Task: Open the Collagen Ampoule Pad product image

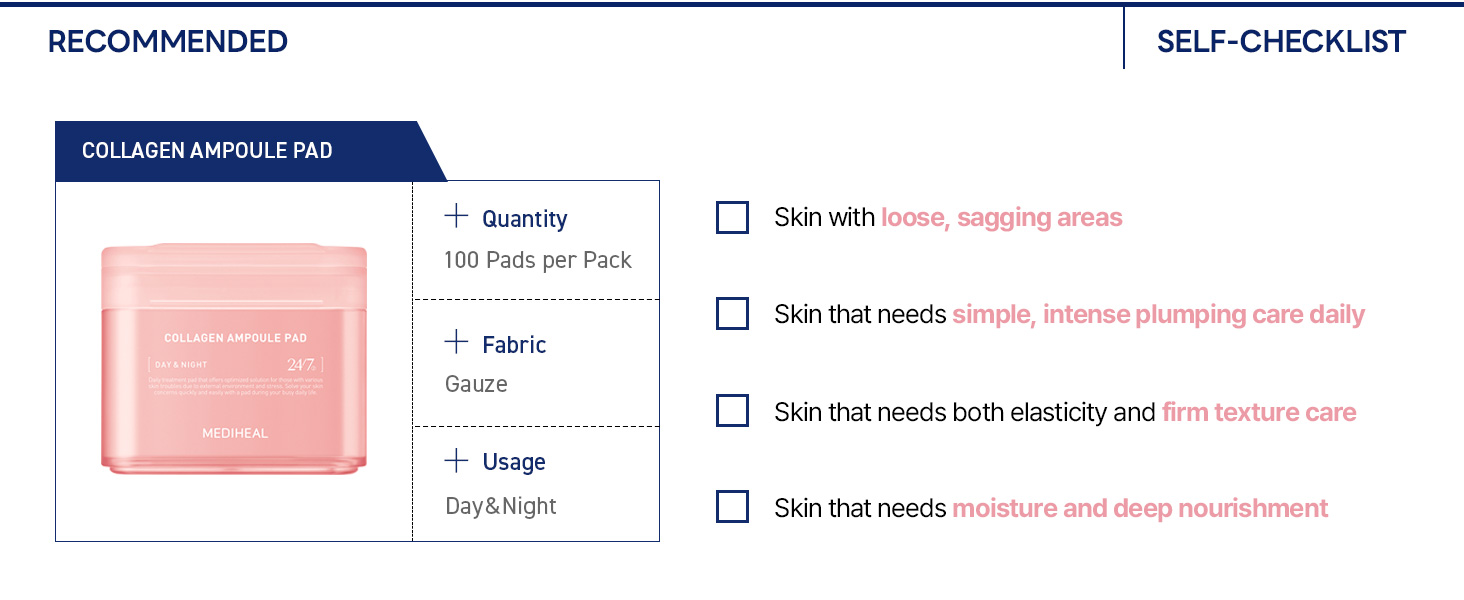Action: click(234, 358)
